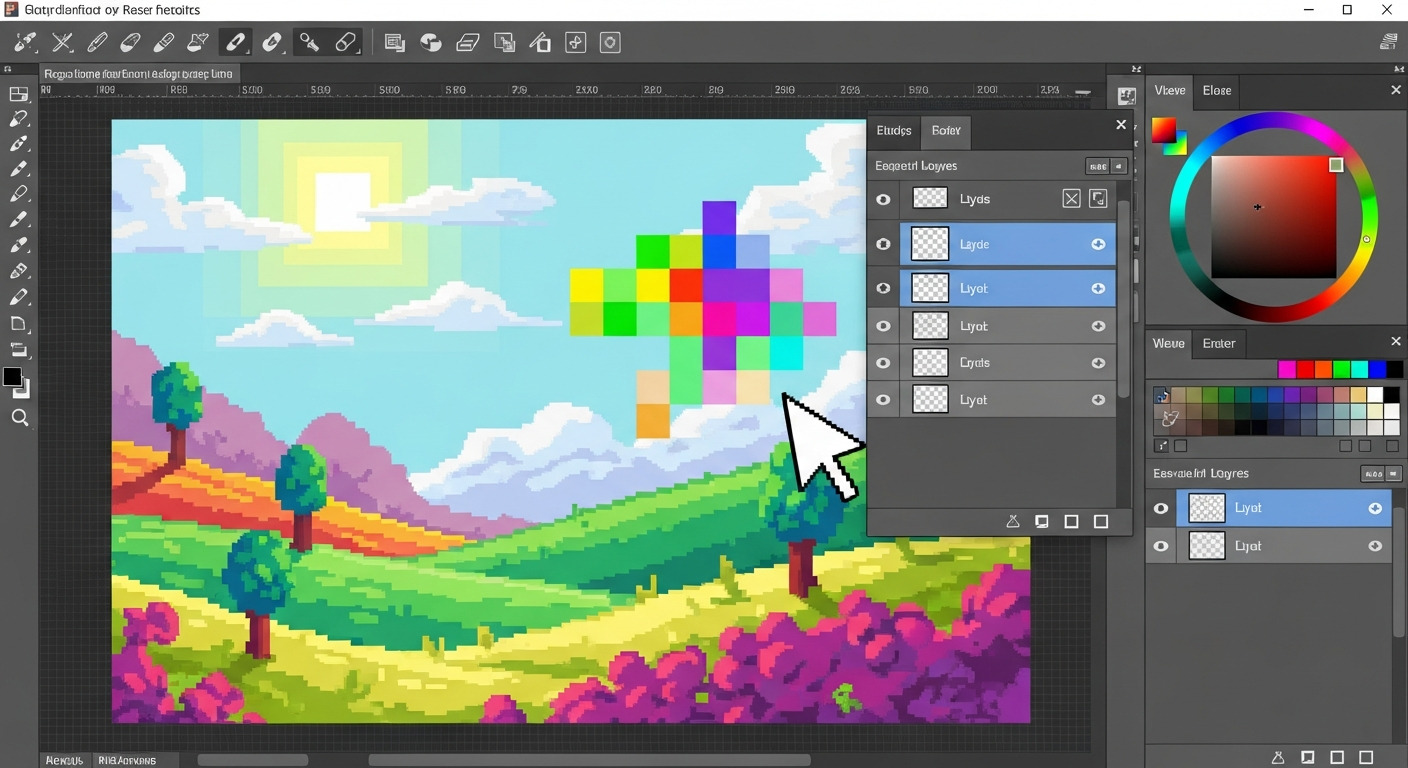Screen dimensions: 1408x768
Task: Select the Layde layer thumbnail
Action: click(930, 244)
